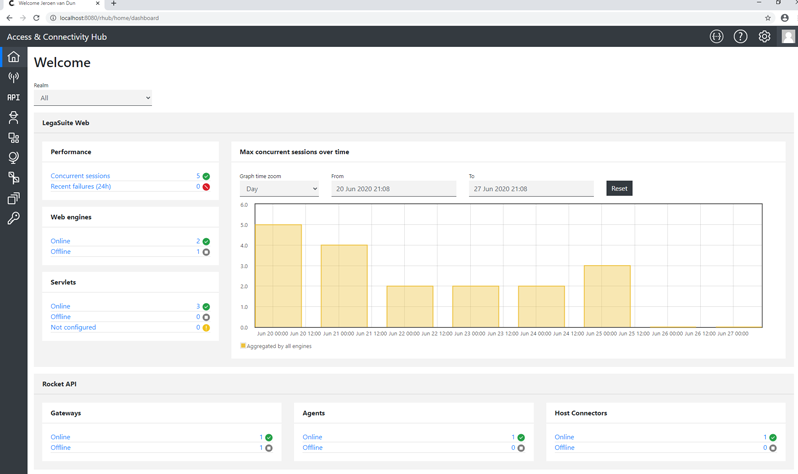
Task: Open the Home dashboard sidebar icon
Action: [x=14, y=57]
